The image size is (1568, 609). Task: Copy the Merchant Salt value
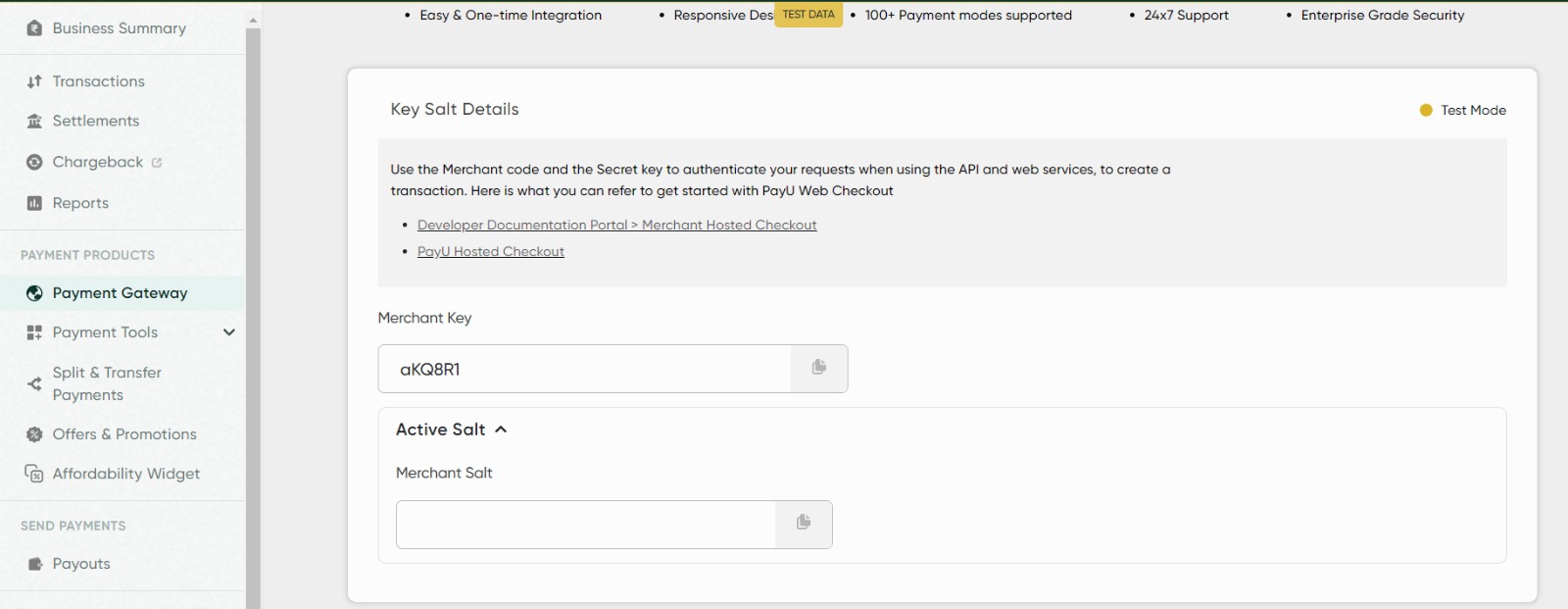pyautogui.click(x=804, y=523)
